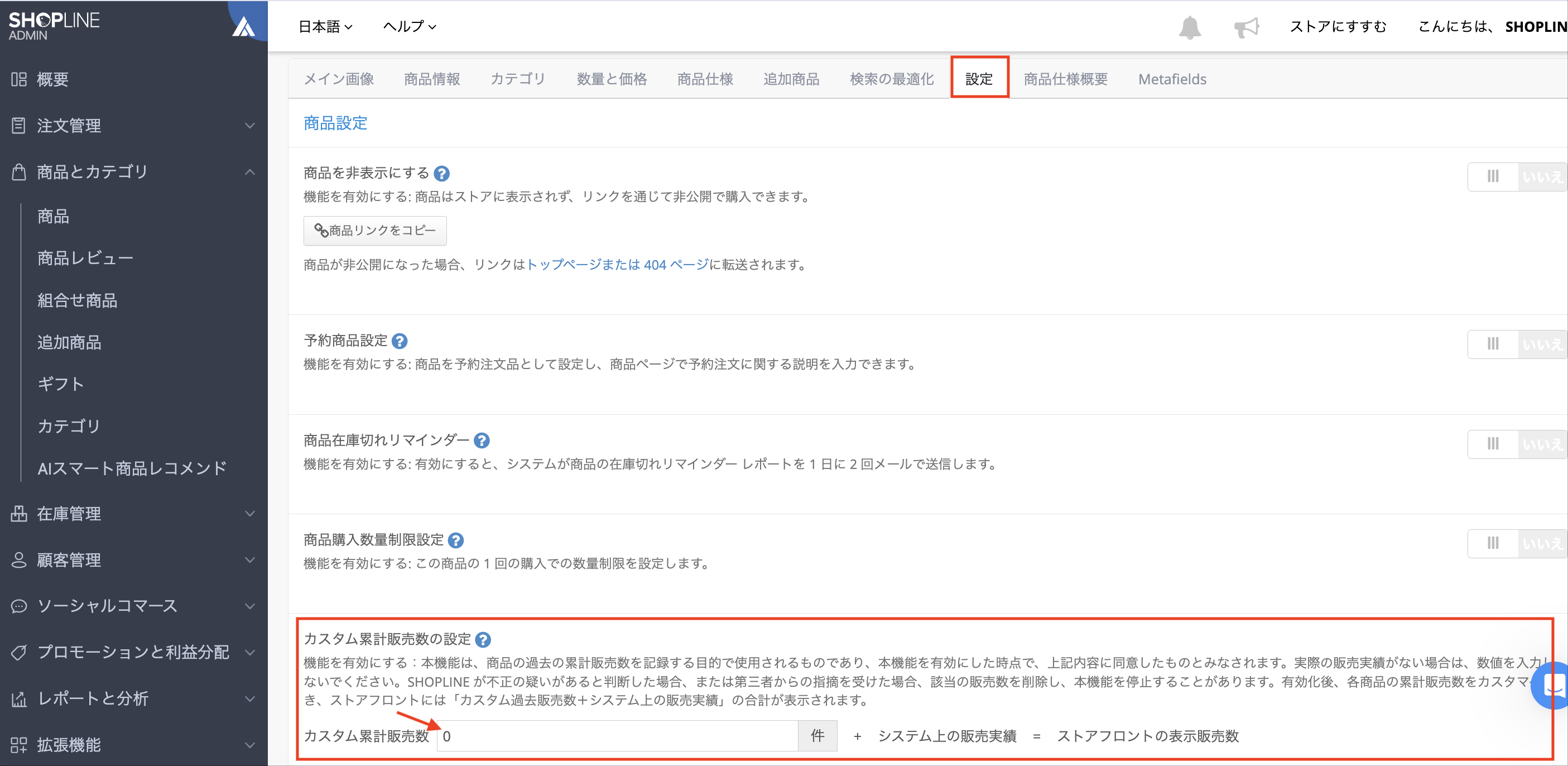Open the トップページまたは 404 ページ link
The height and width of the screenshot is (766, 1568).
coord(617,265)
